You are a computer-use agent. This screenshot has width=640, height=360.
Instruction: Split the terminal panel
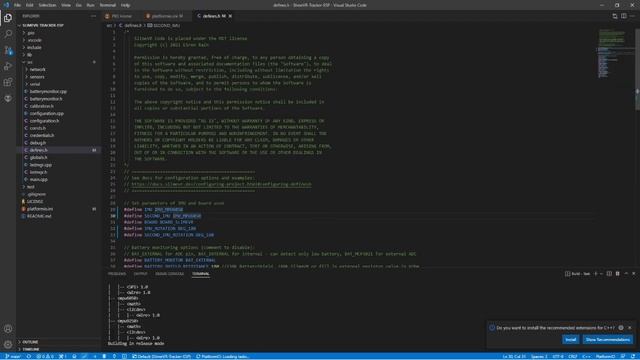tap(609, 273)
